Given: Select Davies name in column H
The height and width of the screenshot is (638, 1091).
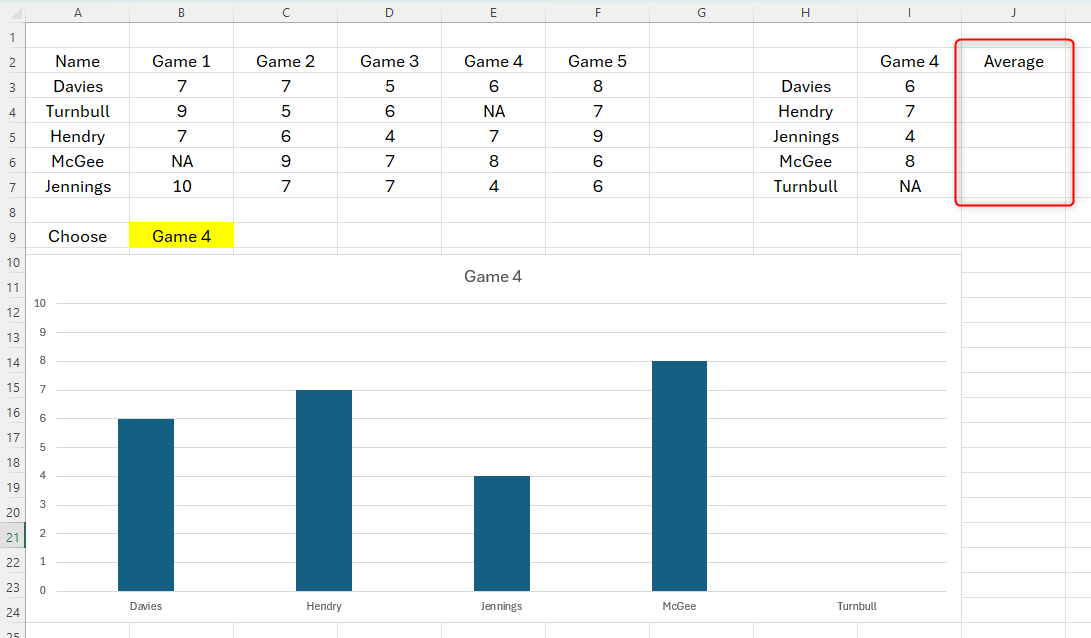Looking at the screenshot, I should coord(806,86).
